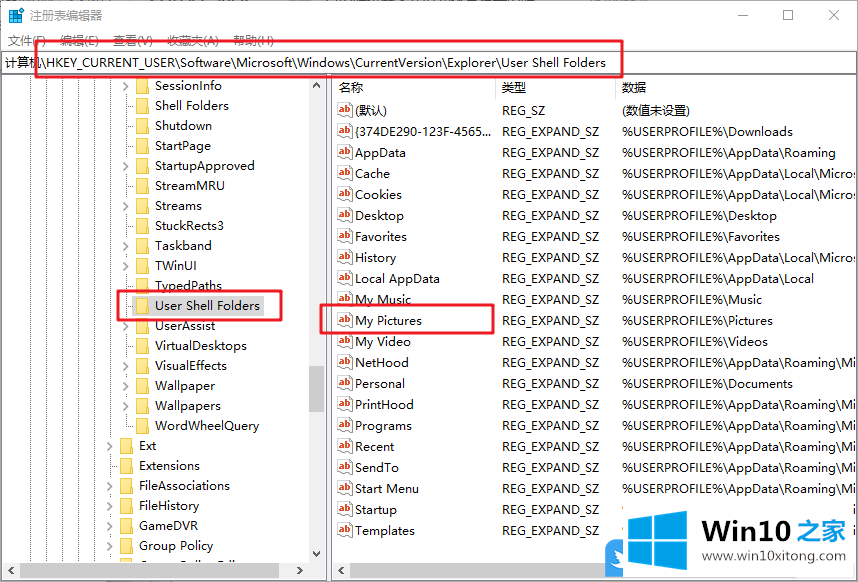Click the registry path address bar
This screenshot has width=858, height=582.
point(428,63)
